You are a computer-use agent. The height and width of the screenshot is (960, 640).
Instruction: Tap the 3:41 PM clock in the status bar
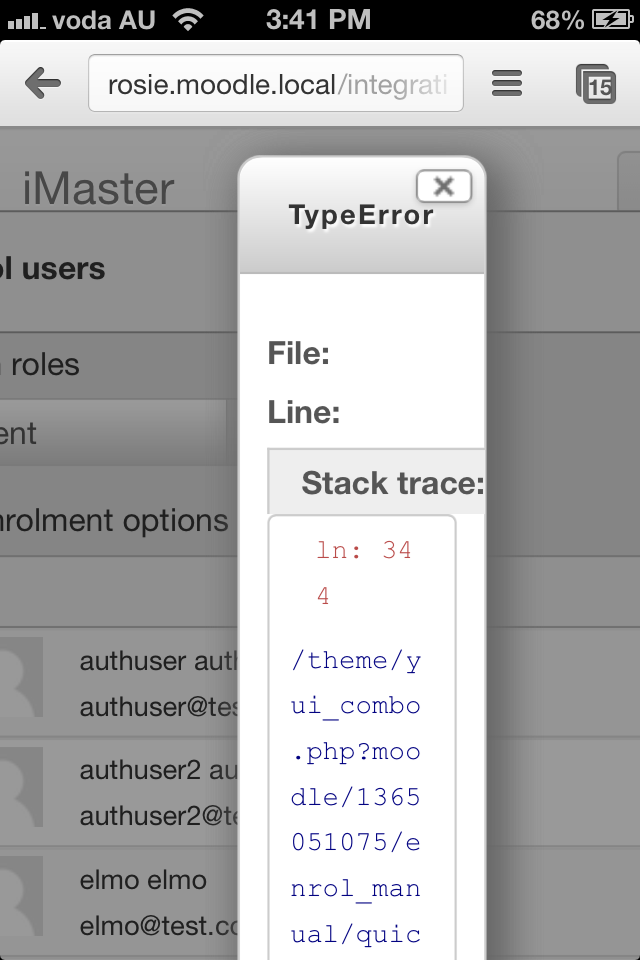[318, 20]
